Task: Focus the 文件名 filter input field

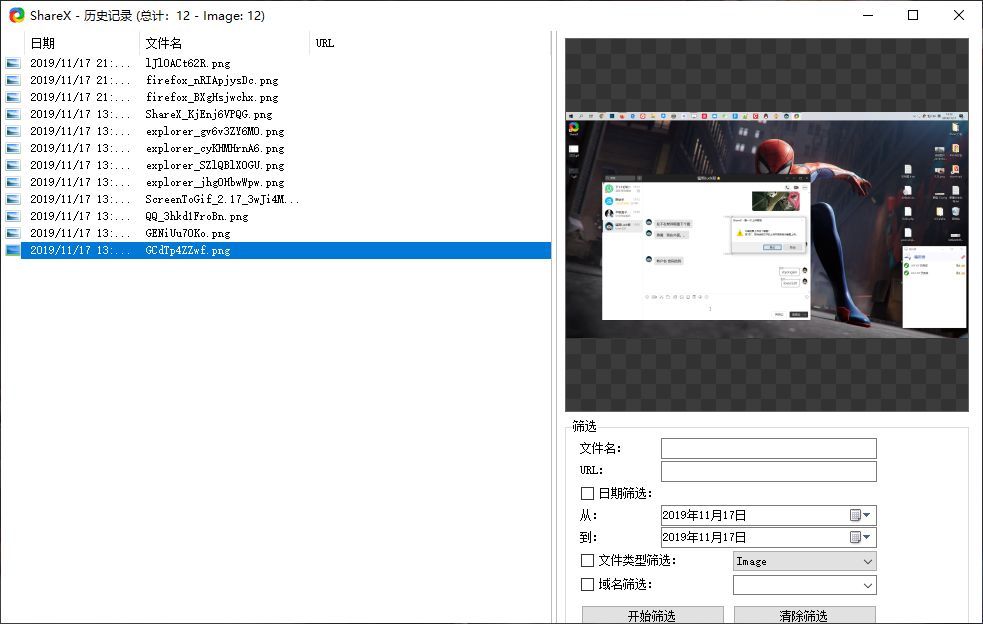Action: click(x=769, y=448)
